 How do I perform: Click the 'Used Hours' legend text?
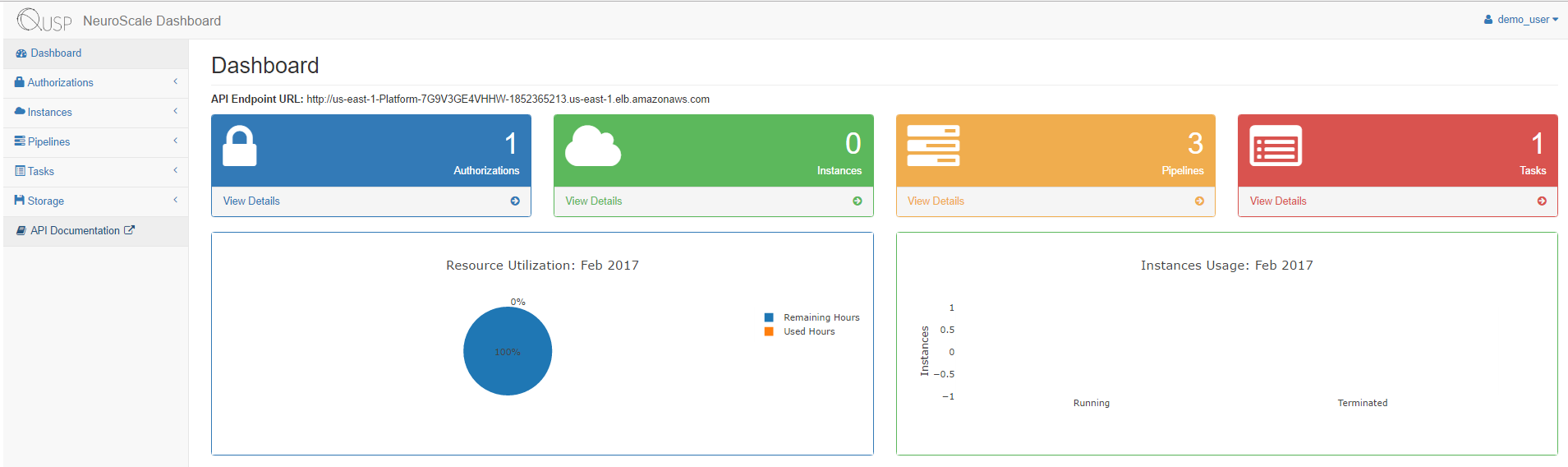pyautogui.click(x=809, y=331)
